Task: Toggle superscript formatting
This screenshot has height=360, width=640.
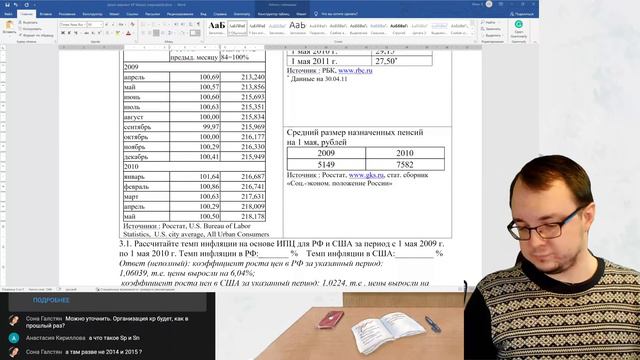Action: point(99,33)
